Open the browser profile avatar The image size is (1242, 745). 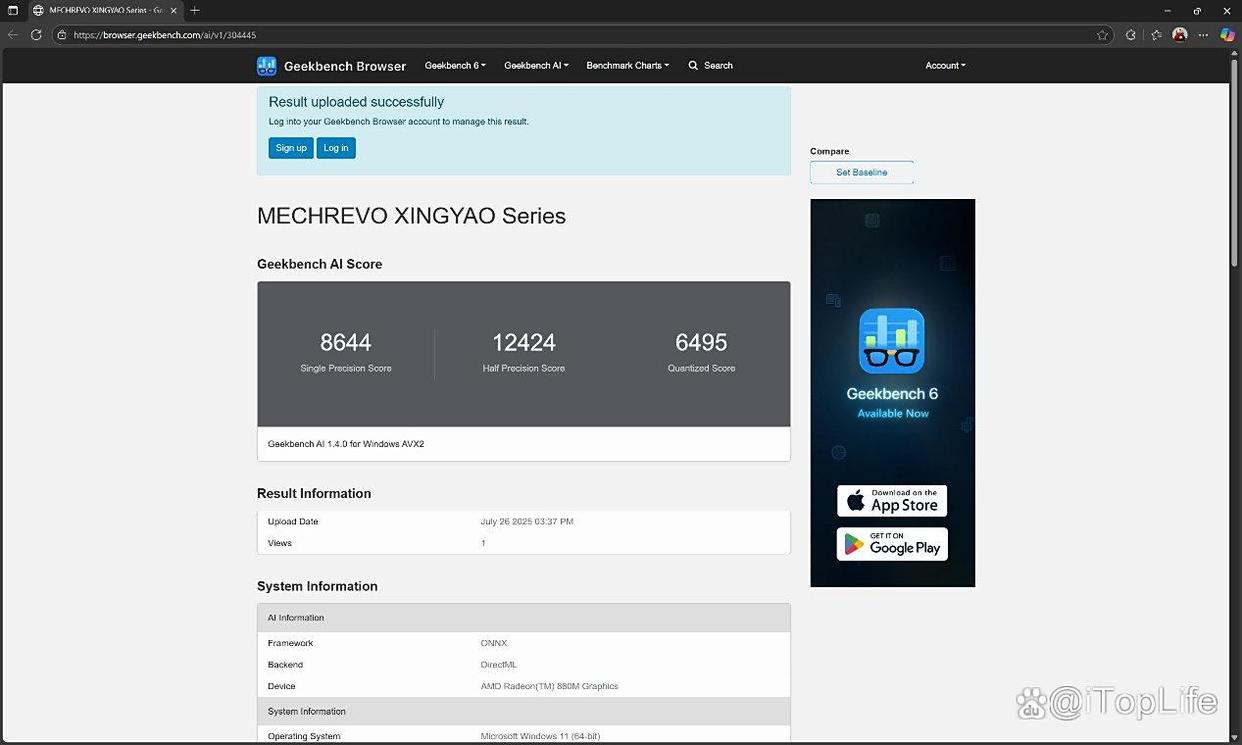coord(1180,35)
